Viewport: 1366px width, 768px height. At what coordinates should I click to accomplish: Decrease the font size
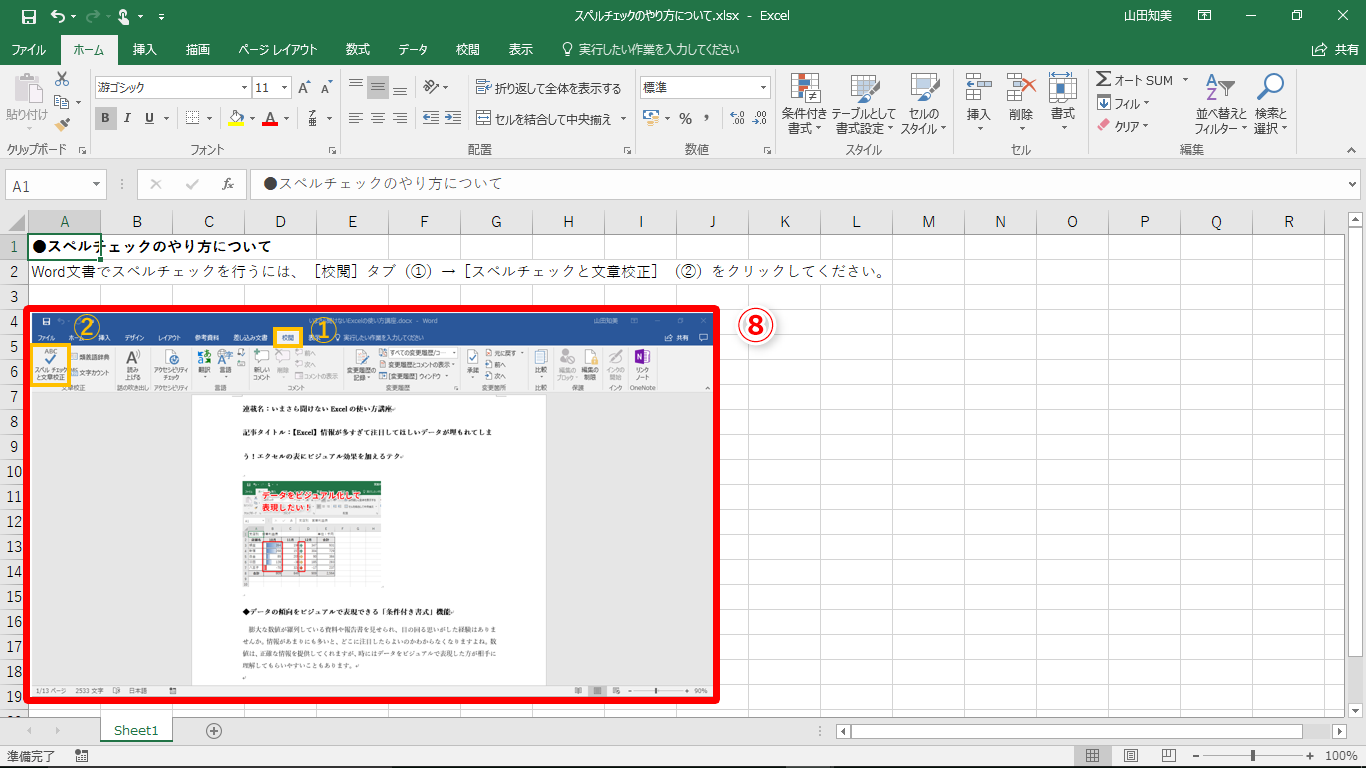point(326,88)
